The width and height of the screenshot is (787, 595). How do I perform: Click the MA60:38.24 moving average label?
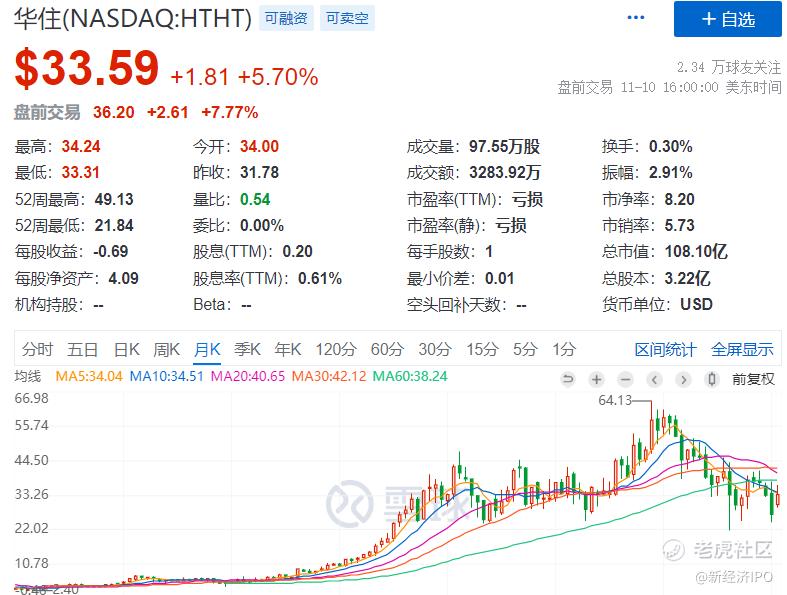[x=410, y=376]
